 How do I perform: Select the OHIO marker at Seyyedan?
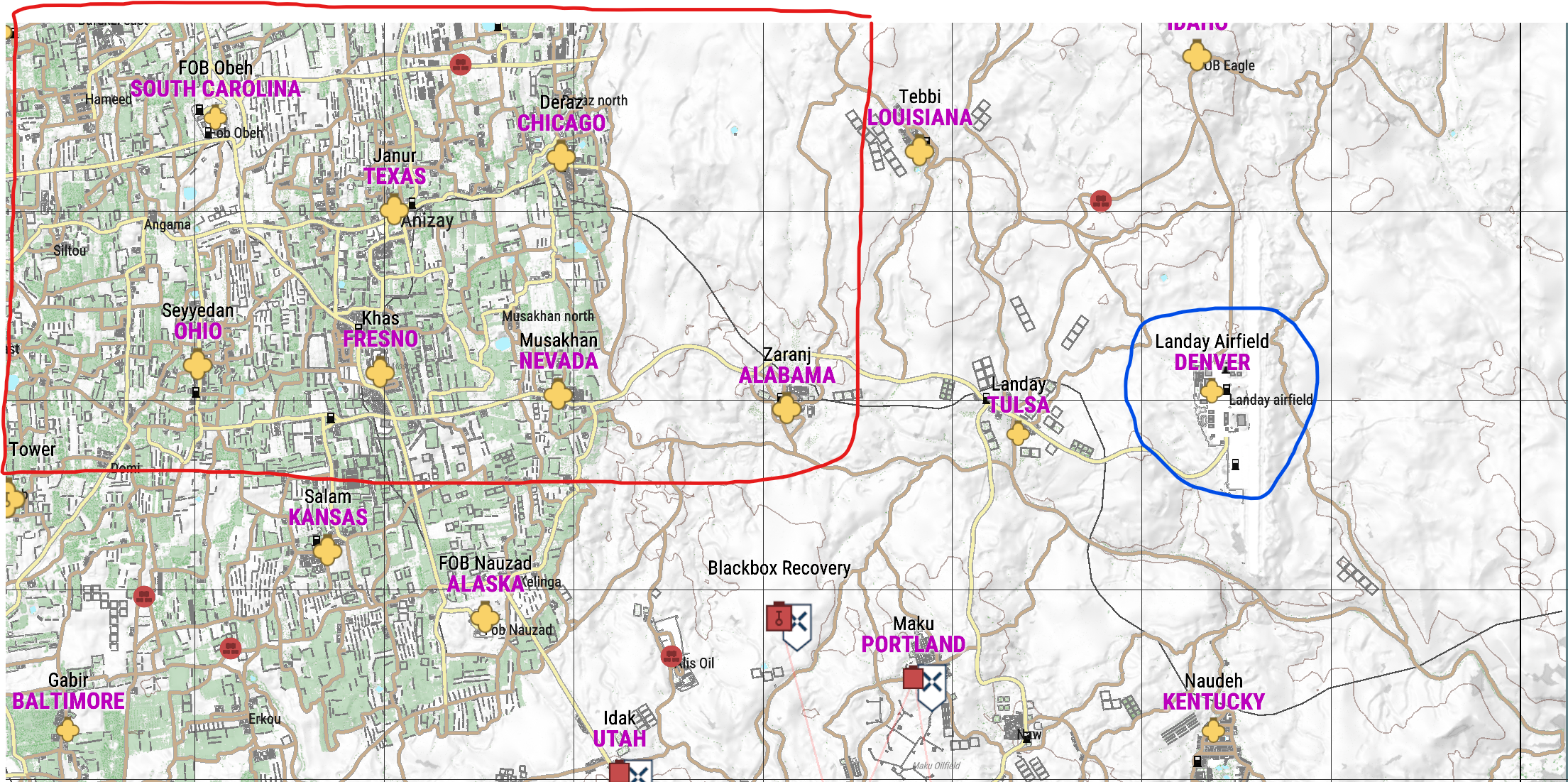point(197,365)
